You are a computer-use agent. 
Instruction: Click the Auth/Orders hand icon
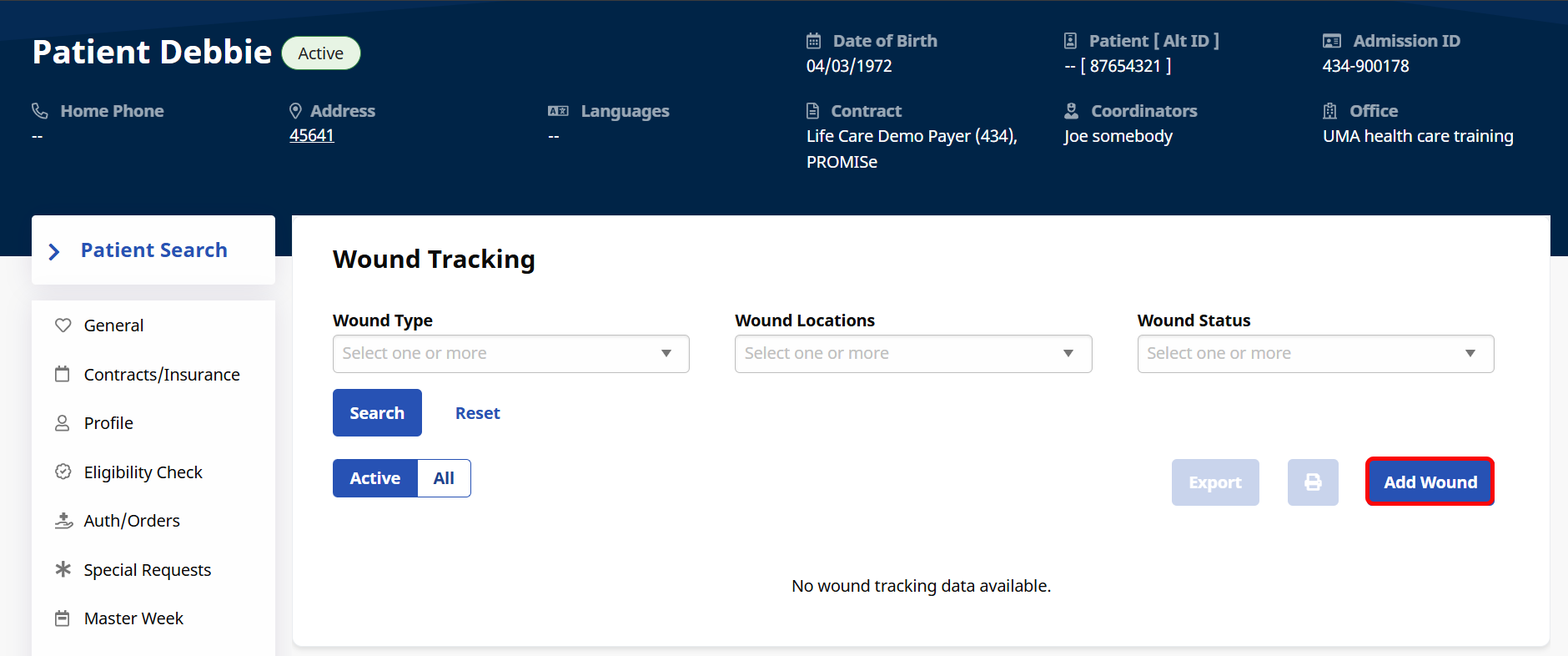tap(63, 521)
